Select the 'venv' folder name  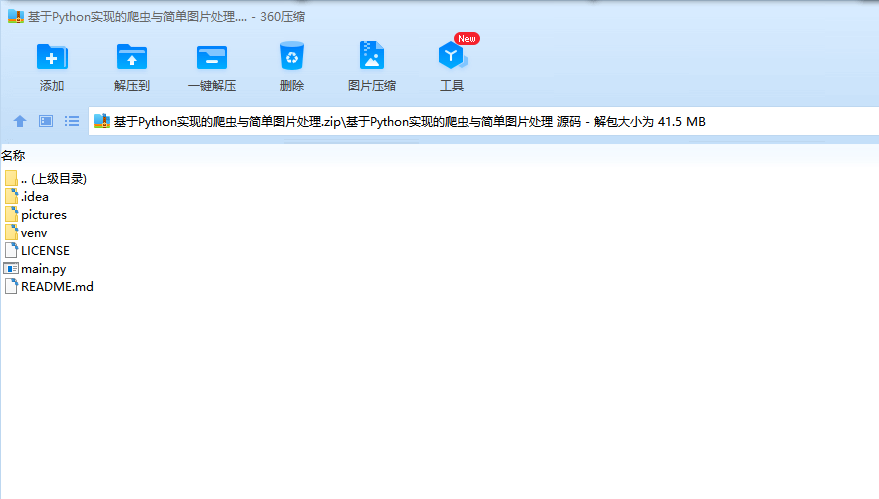34,233
